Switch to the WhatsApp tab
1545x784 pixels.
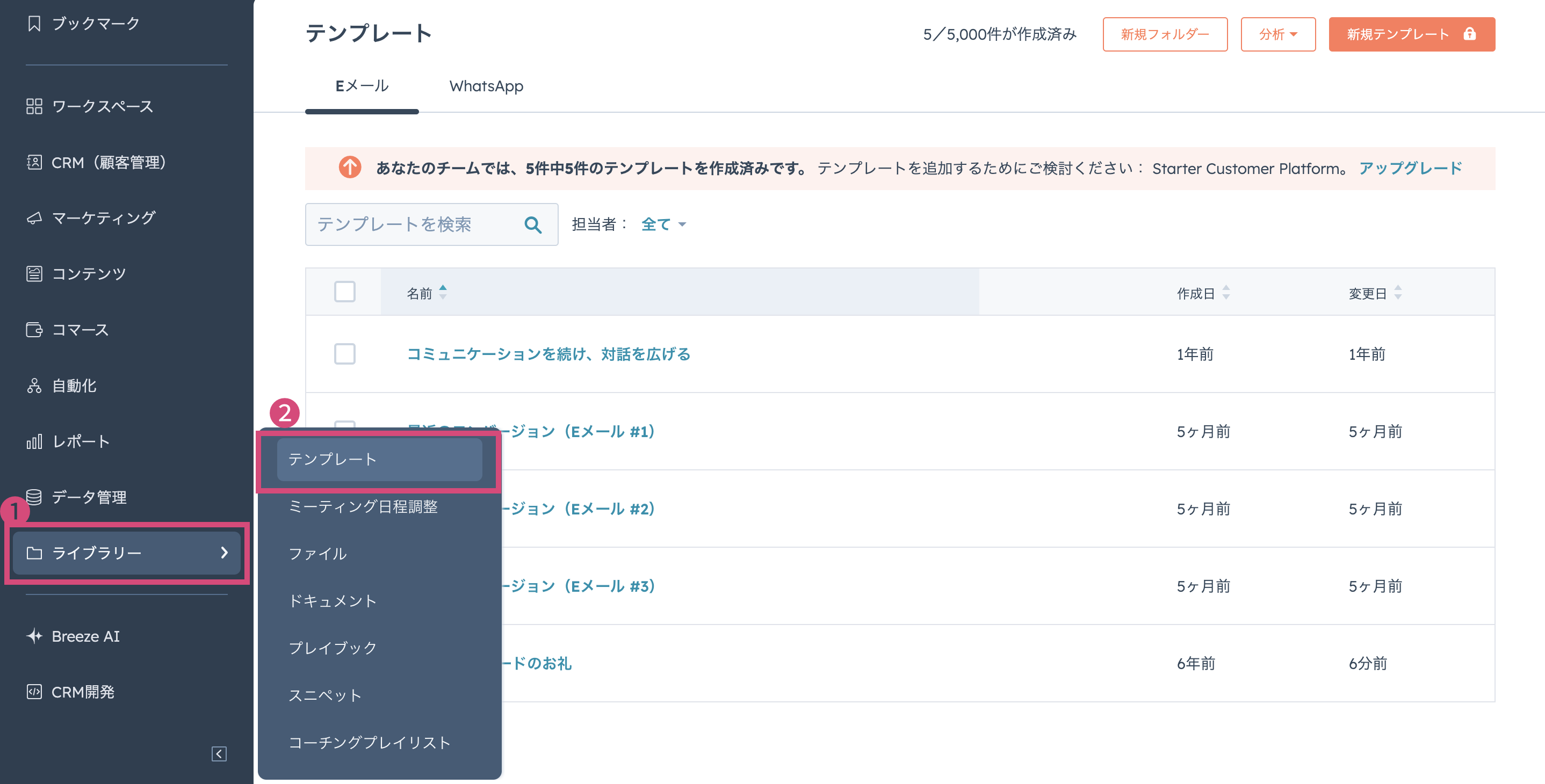[487, 86]
